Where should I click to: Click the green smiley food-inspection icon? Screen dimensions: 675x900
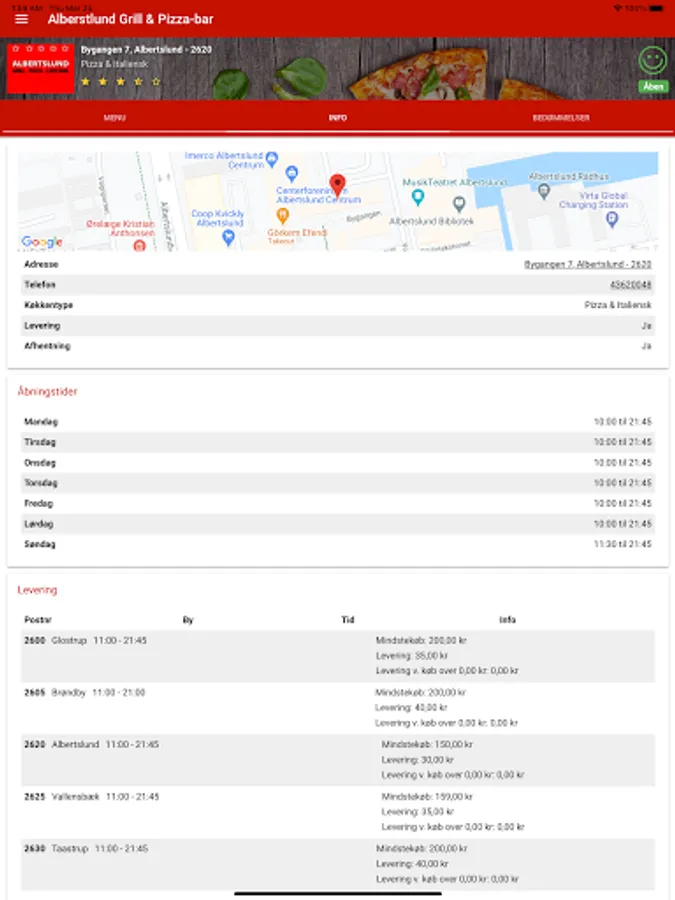coord(653,60)
